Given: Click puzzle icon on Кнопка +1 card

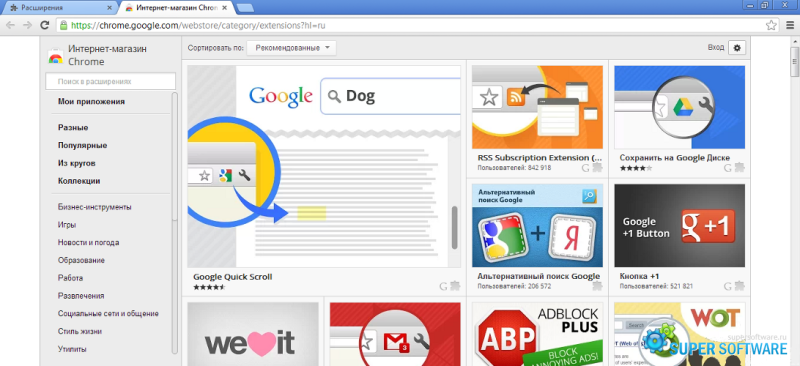Looking at the screenshot, I should pyautogui.click(x=739, y=286).
